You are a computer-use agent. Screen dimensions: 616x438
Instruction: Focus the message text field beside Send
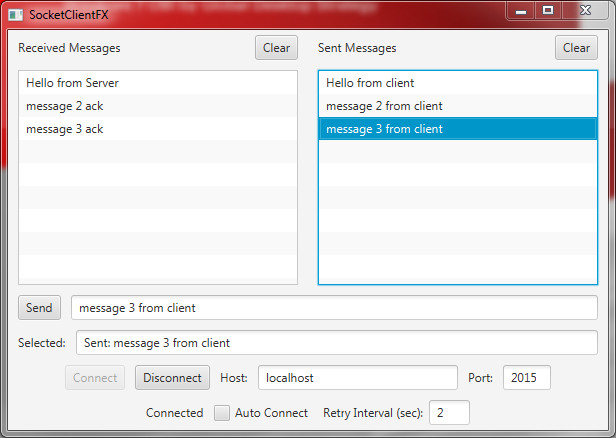tap(334, 308)
